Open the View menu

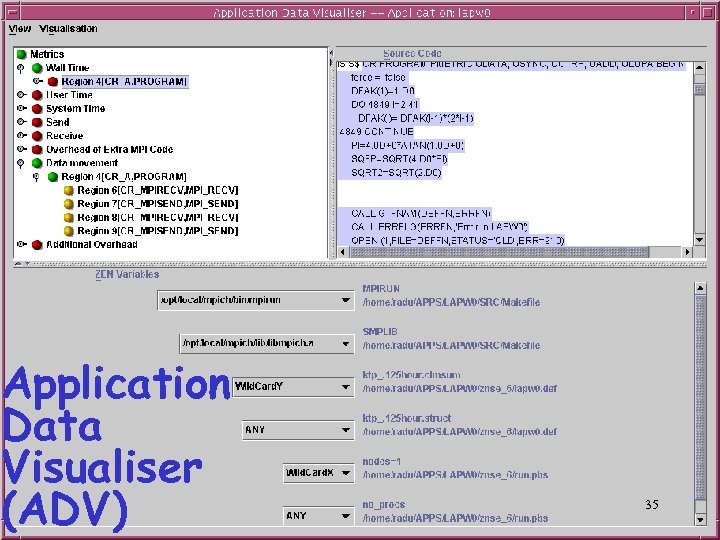pyautogui.click(x=20, y=28)
